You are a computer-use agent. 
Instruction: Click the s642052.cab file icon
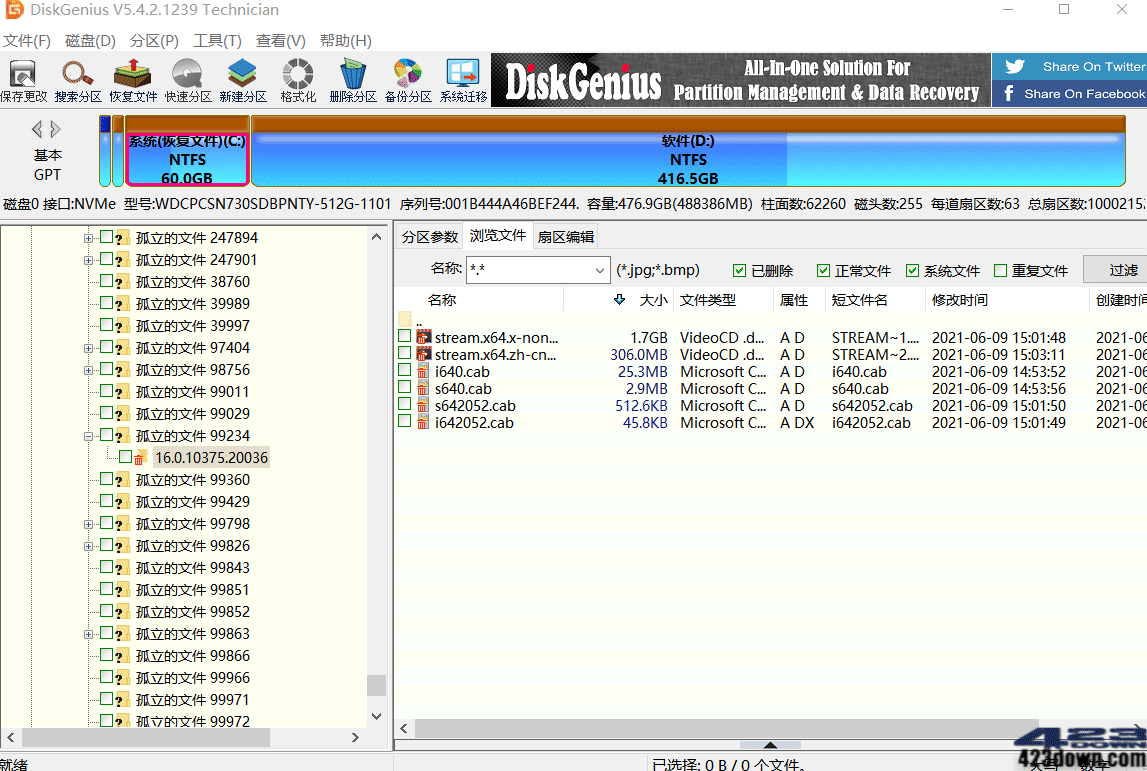pyautogui.click(x=423, y=405)
